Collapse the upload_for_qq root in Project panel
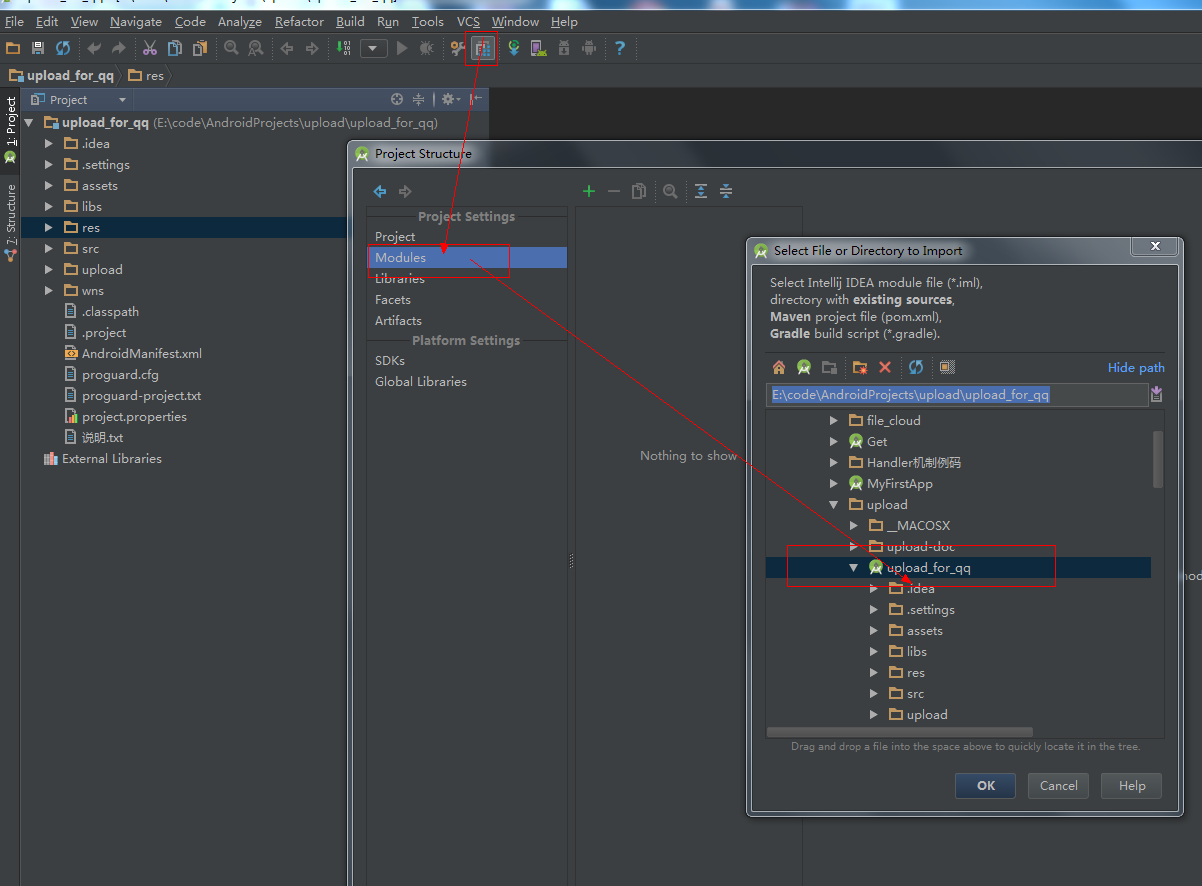This screenshot has width=1202, height=886. click(x=29, y=122)
